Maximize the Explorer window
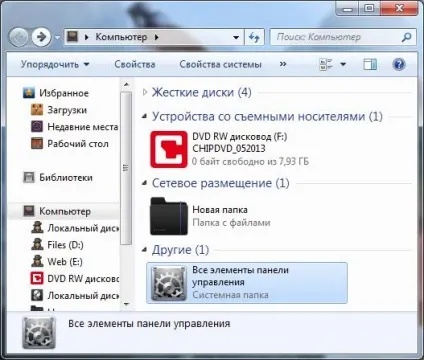This screenshot has height=360, width=424. [x=369, y=8]
